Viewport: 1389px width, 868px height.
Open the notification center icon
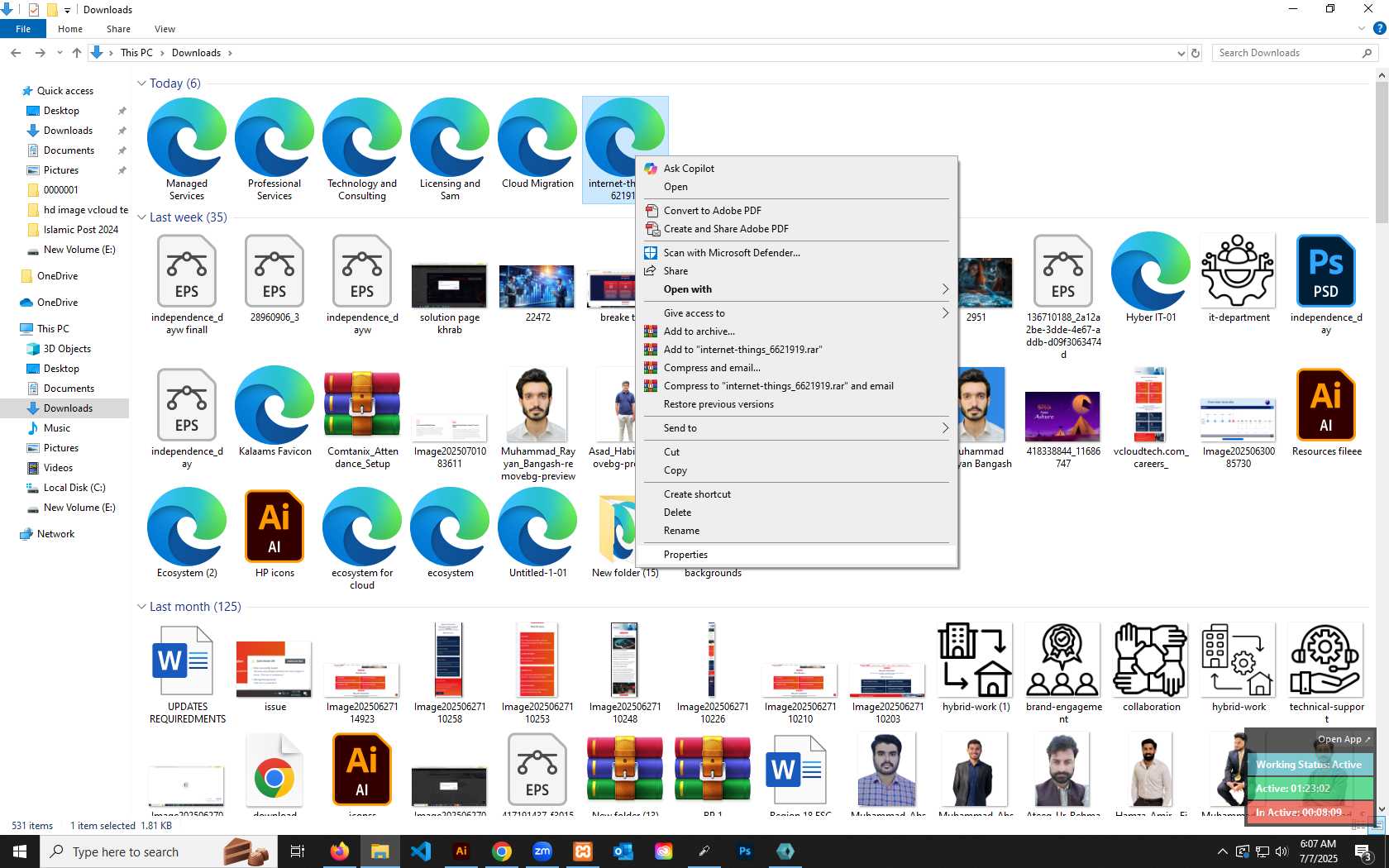coord(1363,851)
